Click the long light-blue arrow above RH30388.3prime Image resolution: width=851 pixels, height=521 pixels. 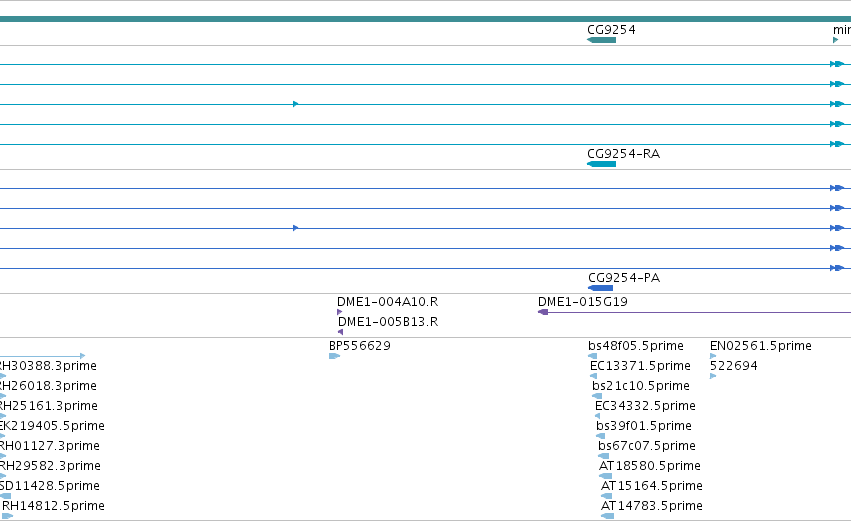click(42, 356)
